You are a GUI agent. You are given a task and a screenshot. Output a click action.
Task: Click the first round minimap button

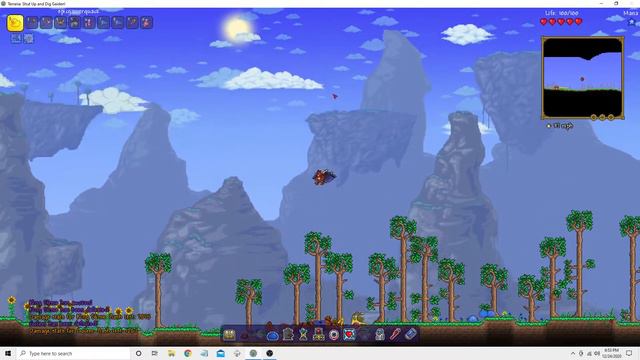coord(593,118)
